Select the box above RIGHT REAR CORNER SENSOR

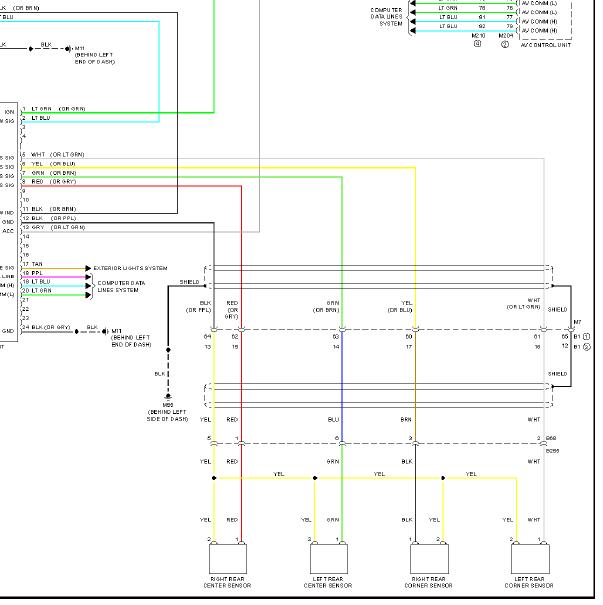[x=429, y=558]
